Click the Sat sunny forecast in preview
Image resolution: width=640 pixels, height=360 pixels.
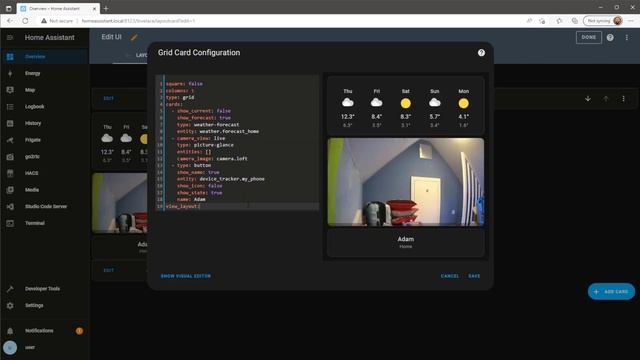[405, 108]
